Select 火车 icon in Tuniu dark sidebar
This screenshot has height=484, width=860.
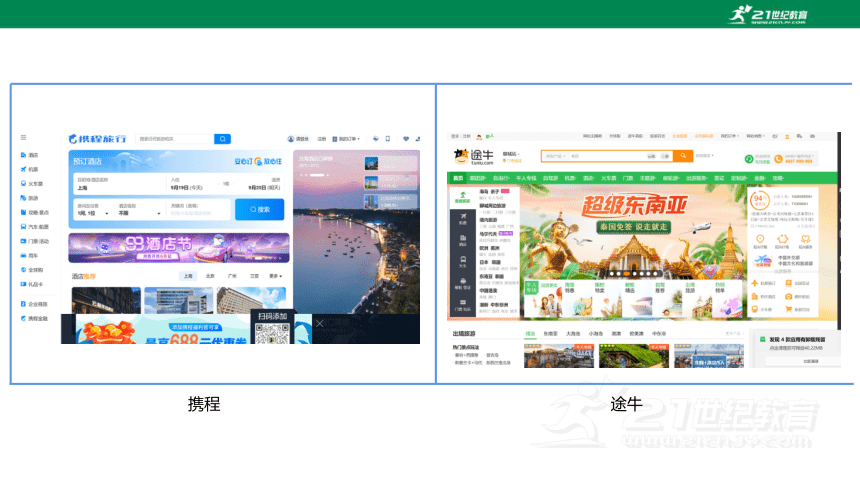[463, 261]
